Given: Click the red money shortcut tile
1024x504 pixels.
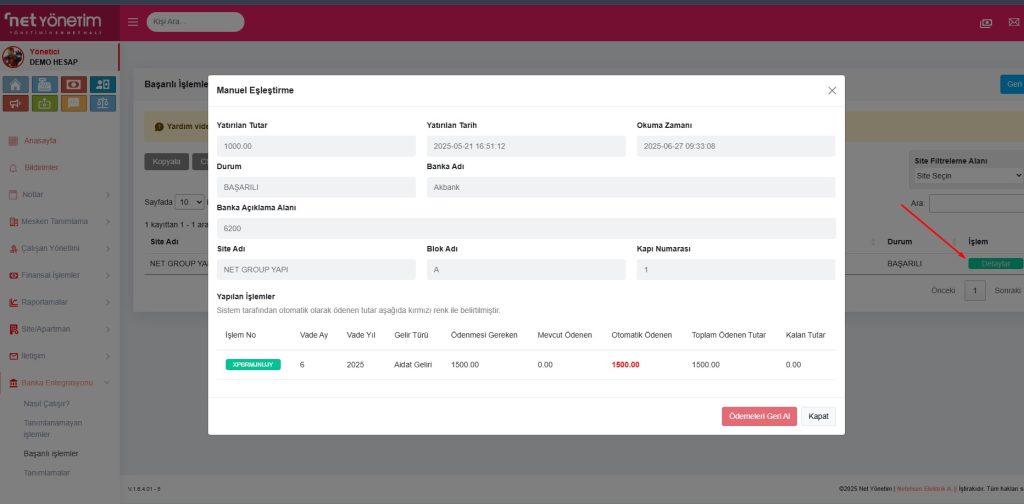Looking at the screenshot, I should [73, 85].
